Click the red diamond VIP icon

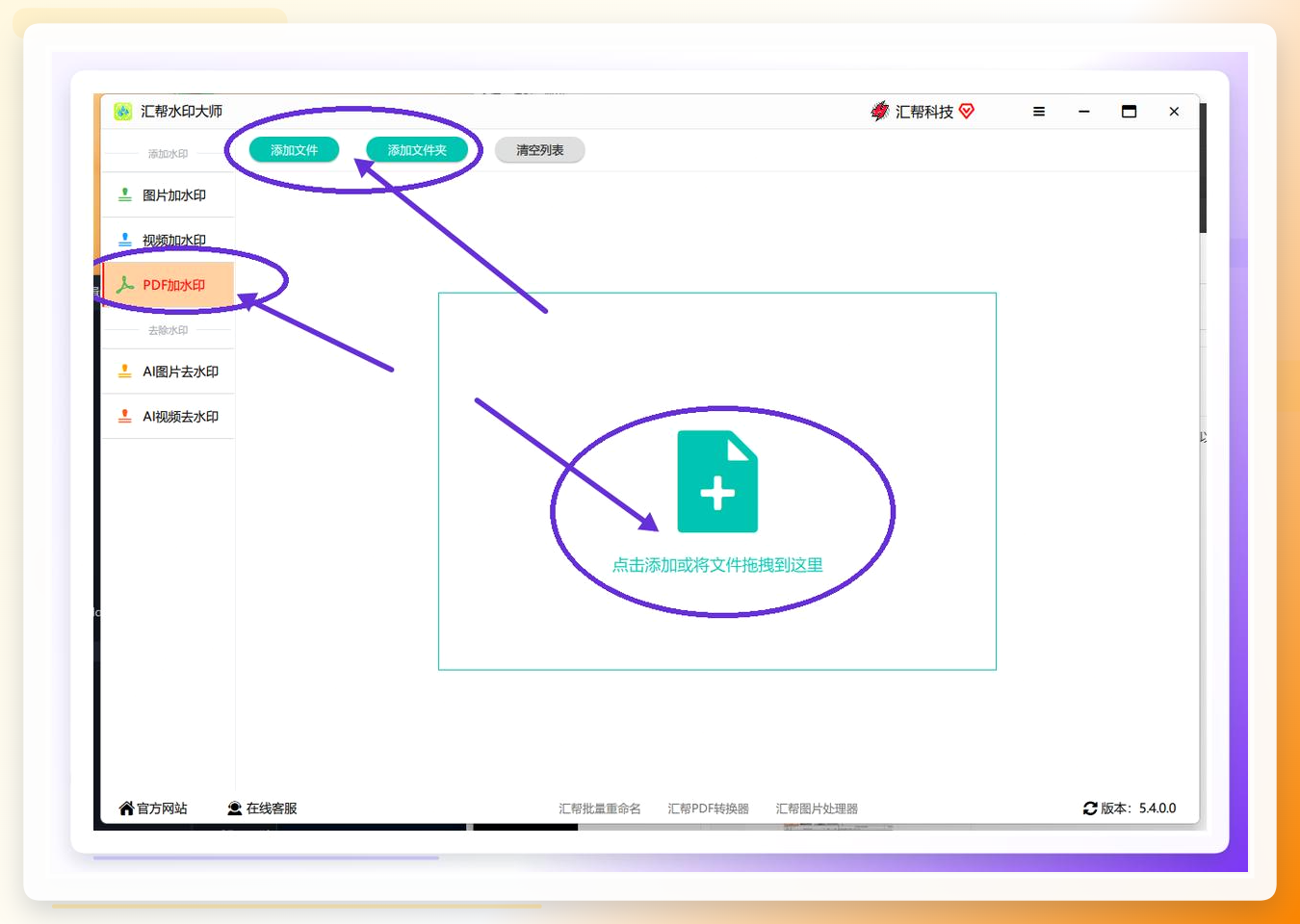point(967,112)
